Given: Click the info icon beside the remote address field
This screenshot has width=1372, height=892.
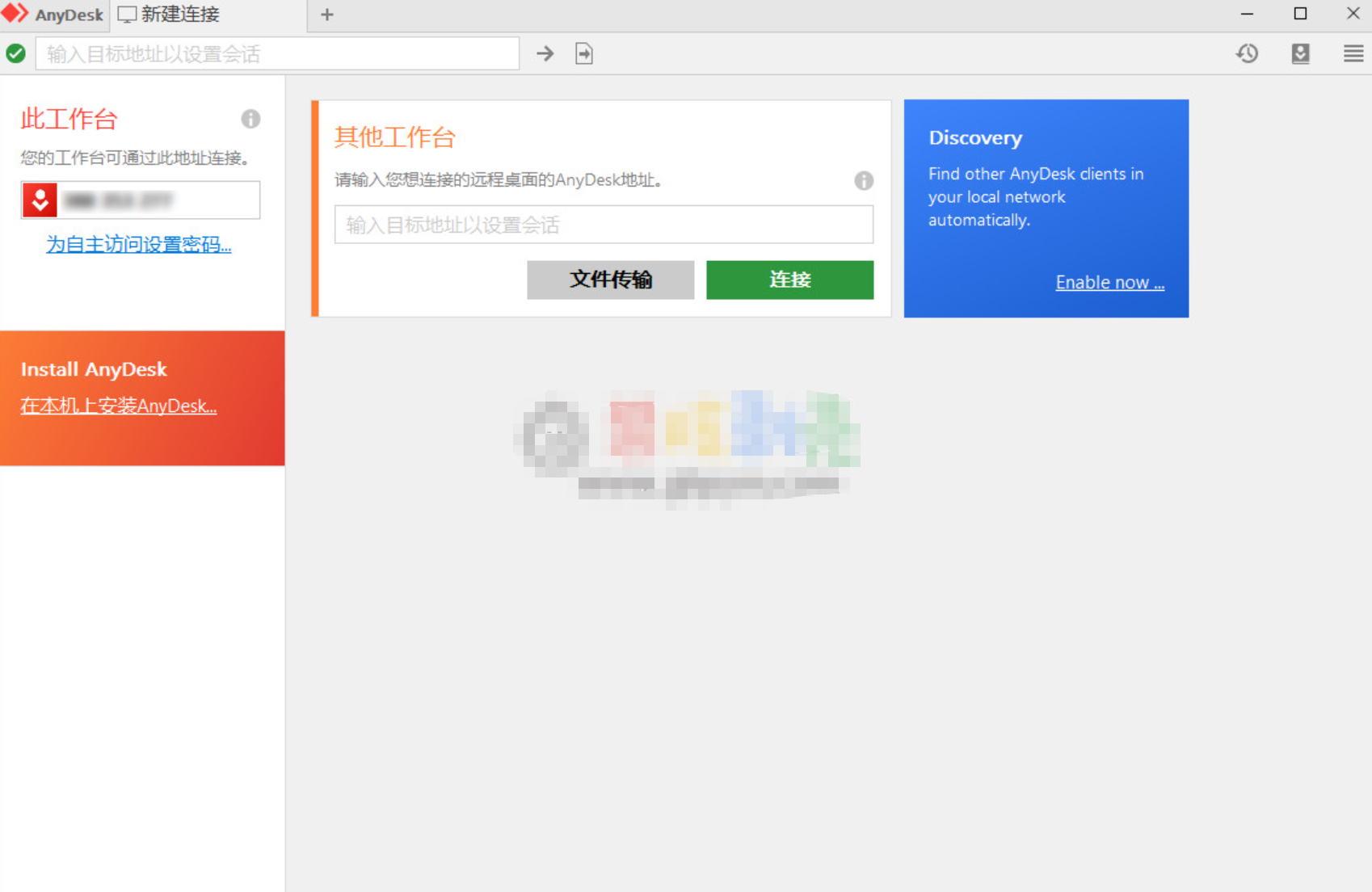Looking at the screenshot, I should (864, 181).
